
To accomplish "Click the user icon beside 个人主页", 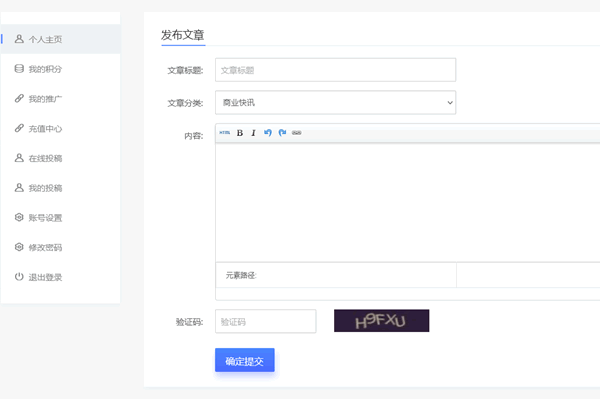I will [x=19, y=39].
